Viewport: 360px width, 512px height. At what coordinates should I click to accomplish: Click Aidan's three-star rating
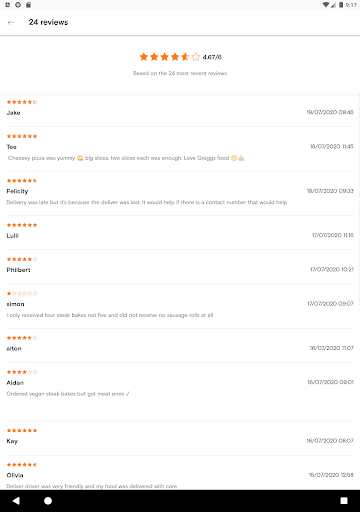(22, 372)
